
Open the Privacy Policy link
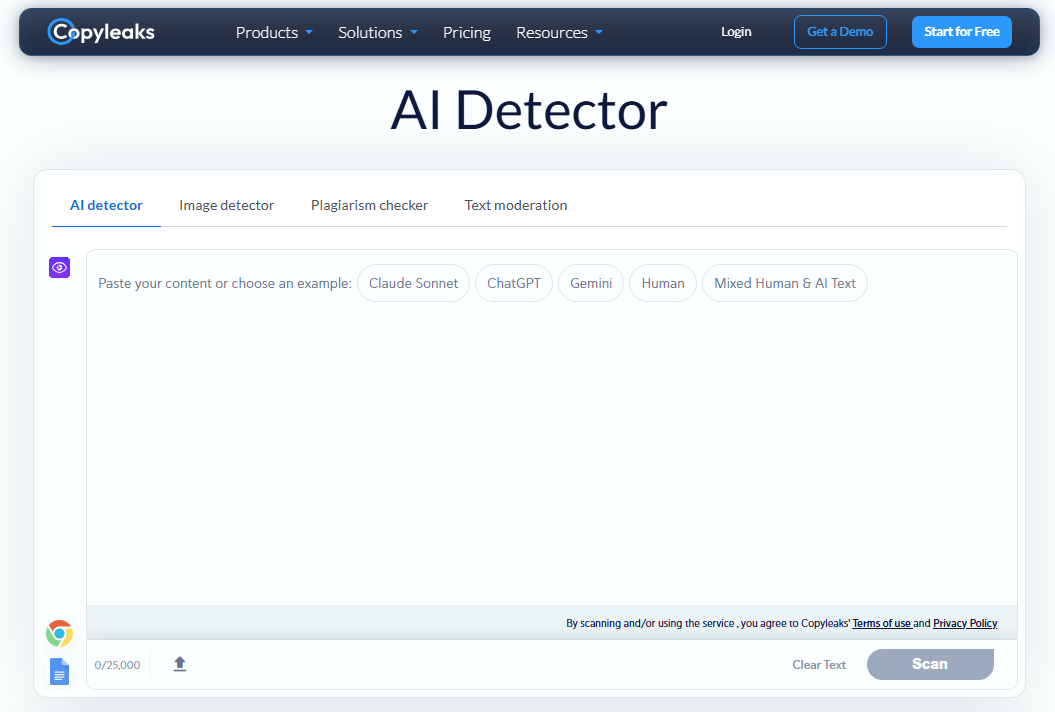(x=965, y=623)
